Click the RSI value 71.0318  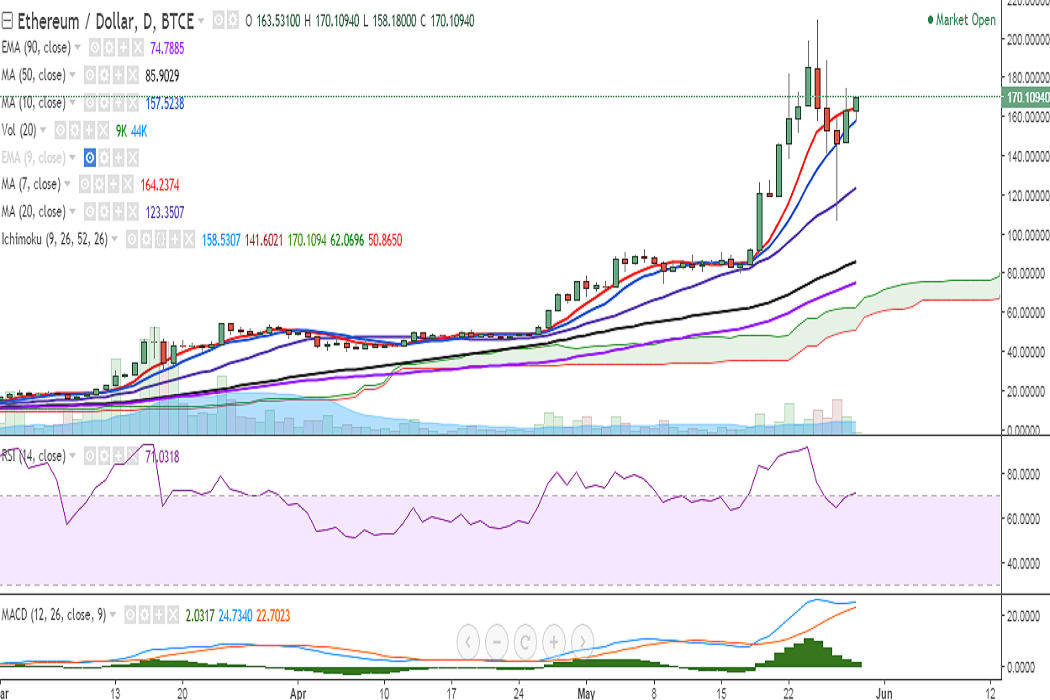click(x=162, y=457)
